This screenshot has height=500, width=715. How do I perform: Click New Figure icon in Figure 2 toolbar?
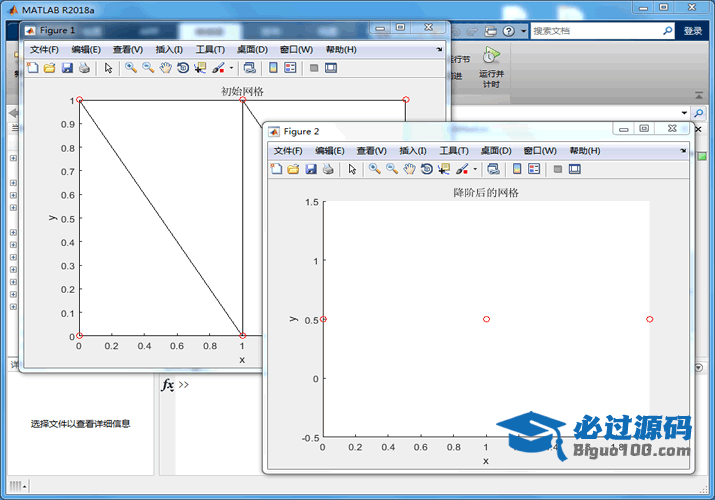coord(276,169)
